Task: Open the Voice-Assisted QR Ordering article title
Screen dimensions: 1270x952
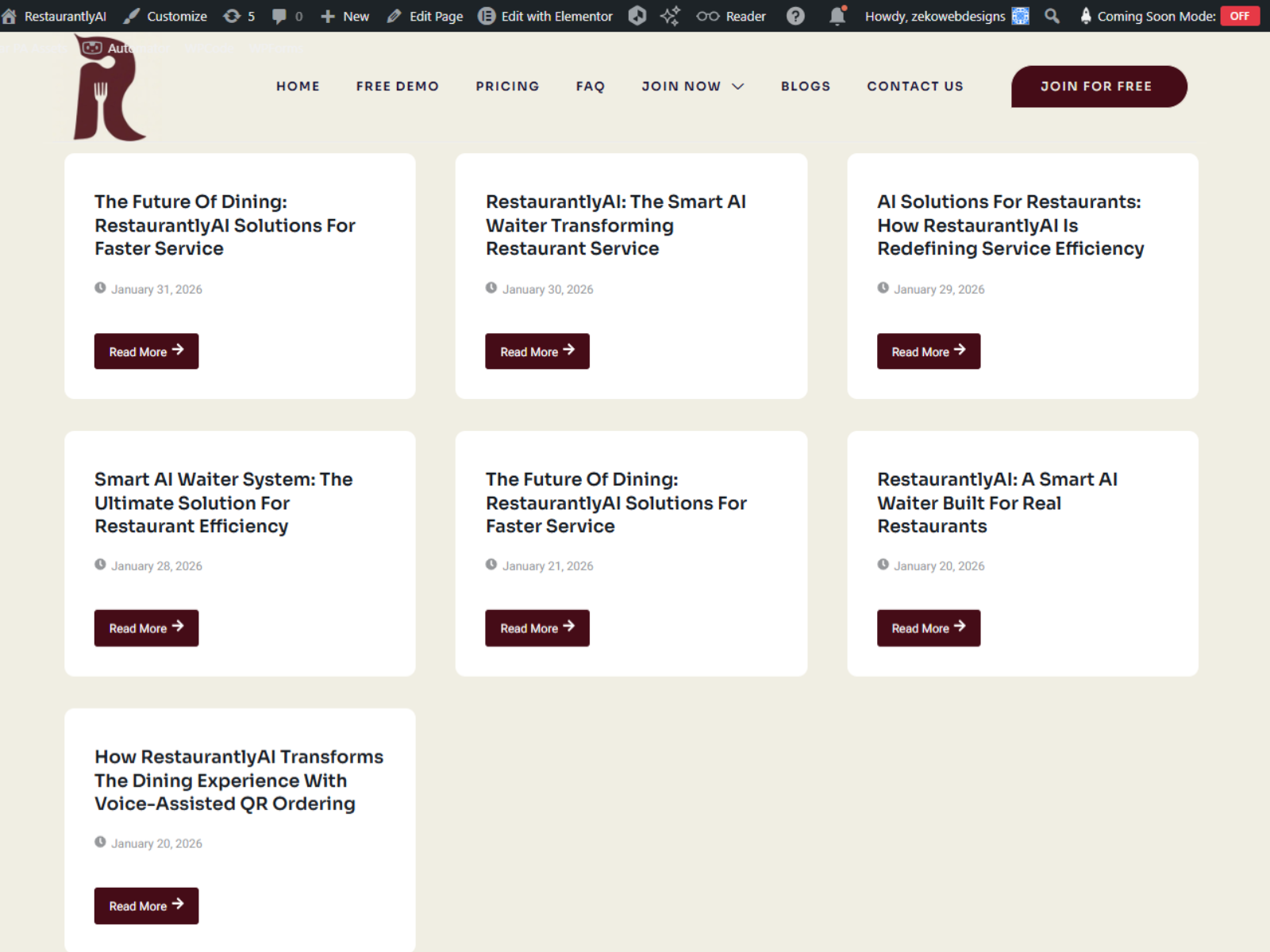Action: (238, 780)
